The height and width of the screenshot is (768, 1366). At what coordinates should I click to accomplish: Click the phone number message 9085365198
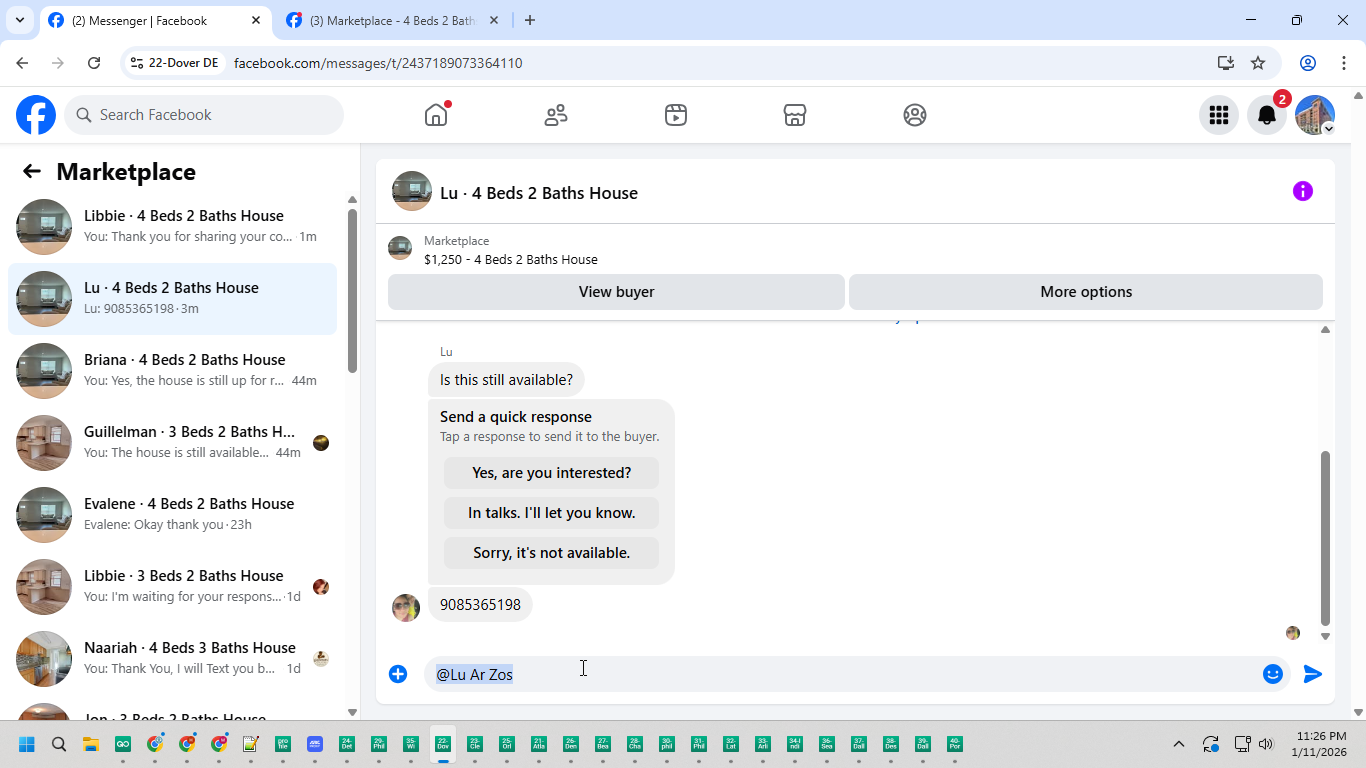pyautogui.click(x=480, y=605)
